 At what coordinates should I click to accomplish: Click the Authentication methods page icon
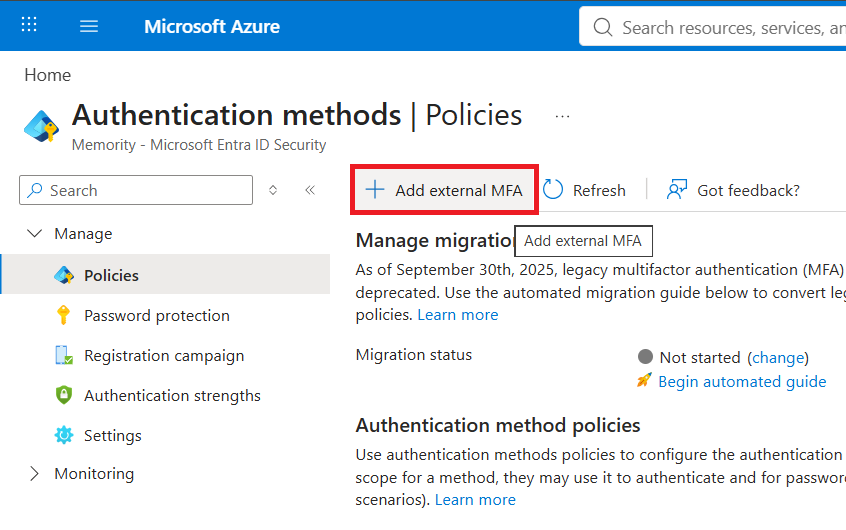42,126
